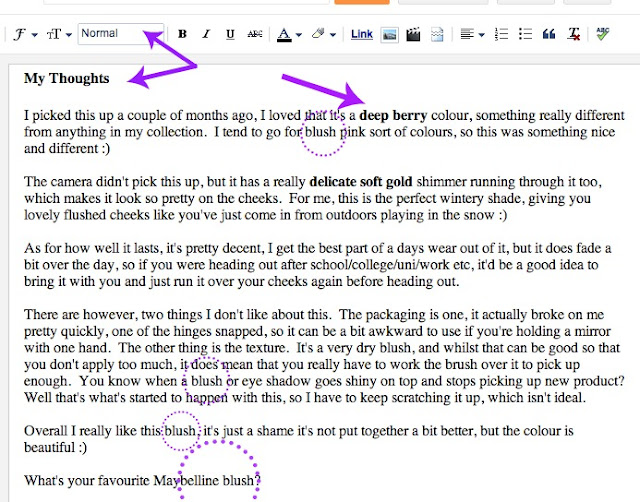Click the text school/college/uni/work etc
Screen dimensions: 640x502
point(390,265)
